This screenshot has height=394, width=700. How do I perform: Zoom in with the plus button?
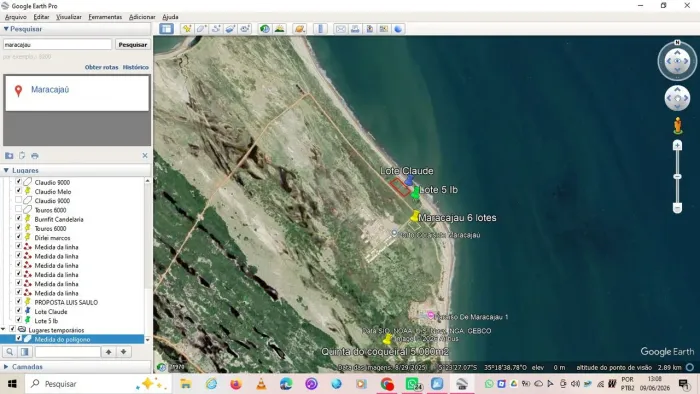pyautogui.click(x=677, y=145)
